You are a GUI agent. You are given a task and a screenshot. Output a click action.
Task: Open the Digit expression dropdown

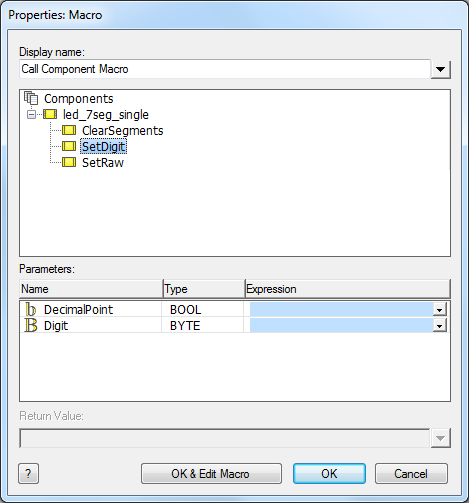[440, 326]
